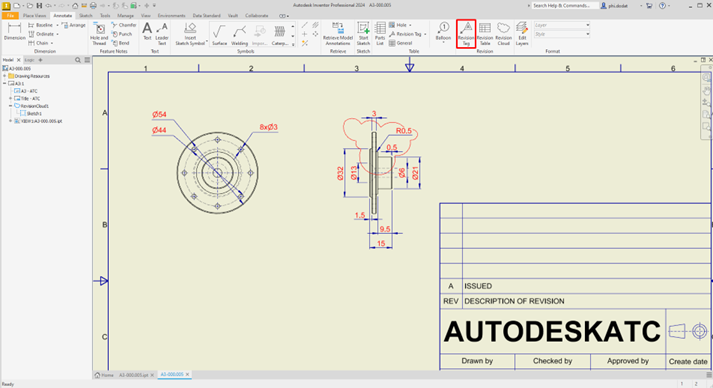Select the Surface texture symbol
The height and width of the screenshot is (388, 713).
219,35
